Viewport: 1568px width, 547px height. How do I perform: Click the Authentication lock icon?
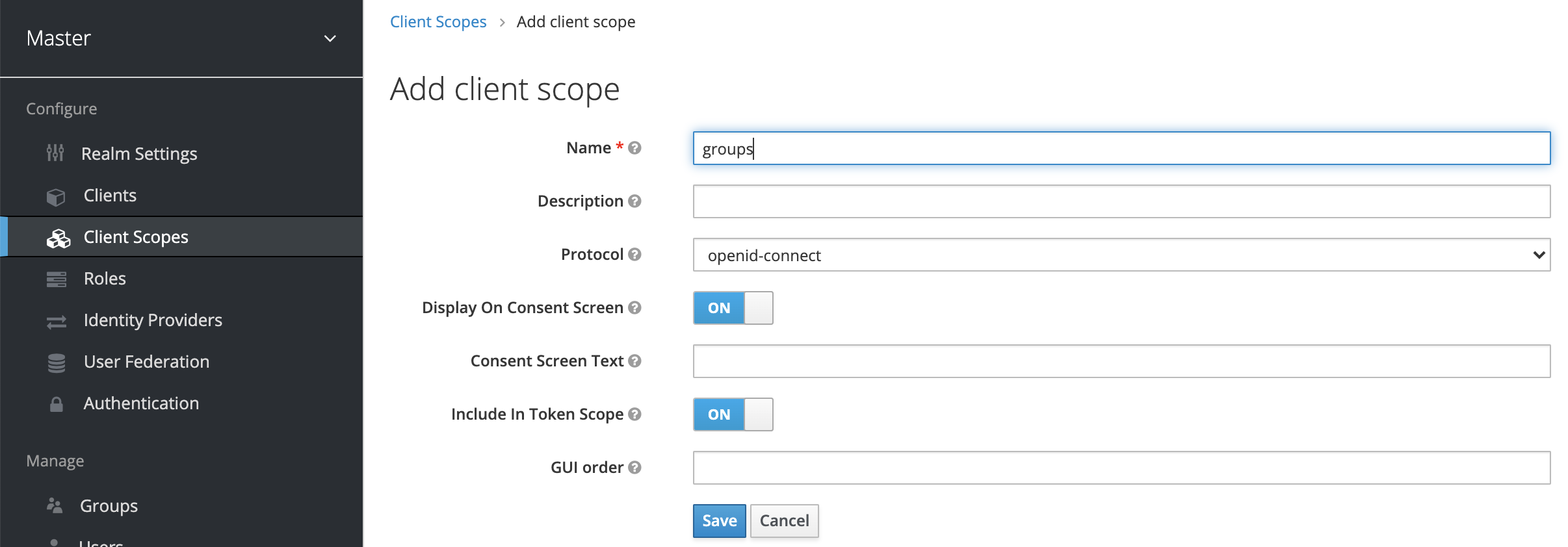[x=57, y=404]
